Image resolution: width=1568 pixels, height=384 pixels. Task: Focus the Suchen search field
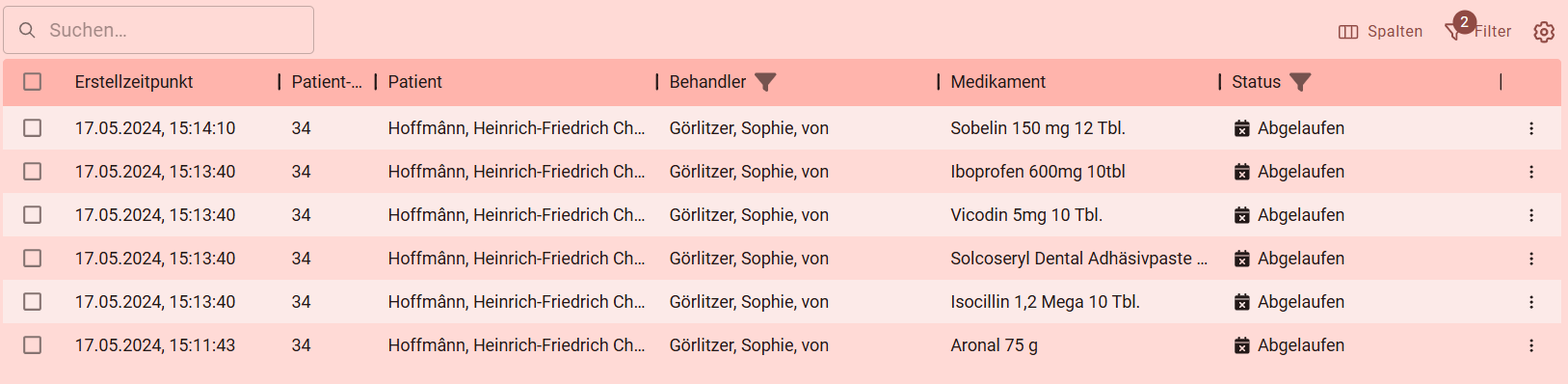pos(159,30)
